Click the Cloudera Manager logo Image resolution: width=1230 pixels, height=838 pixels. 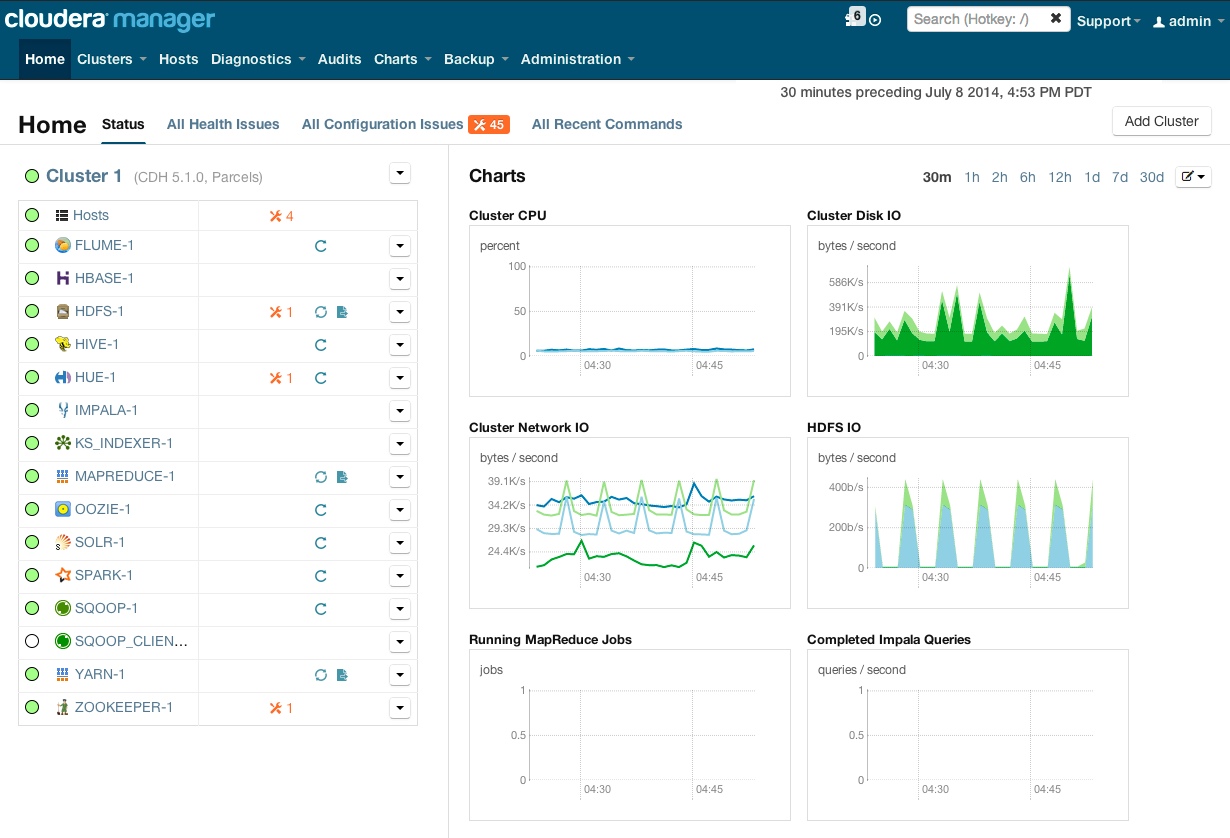coord(110,18)
